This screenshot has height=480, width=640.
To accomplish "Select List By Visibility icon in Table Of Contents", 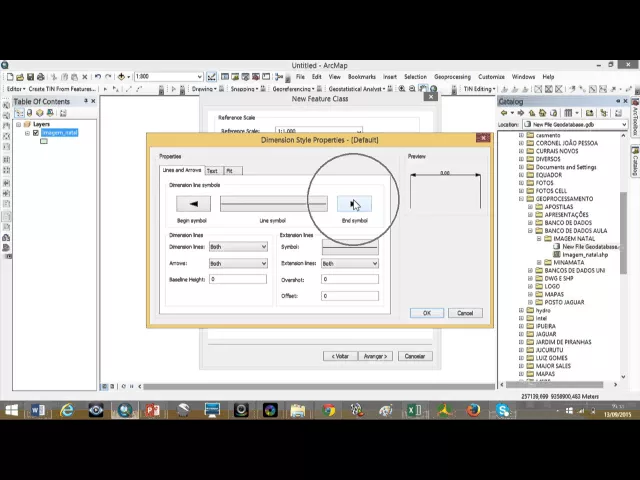I will [x=40, y=113].
